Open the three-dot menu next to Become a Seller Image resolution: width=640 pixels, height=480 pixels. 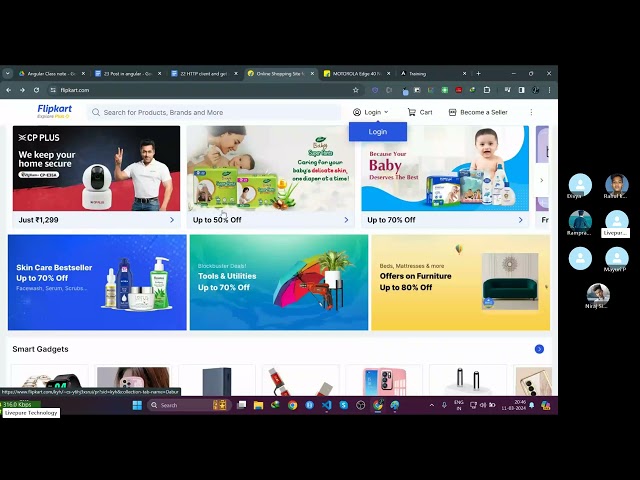tap(531, 112)
